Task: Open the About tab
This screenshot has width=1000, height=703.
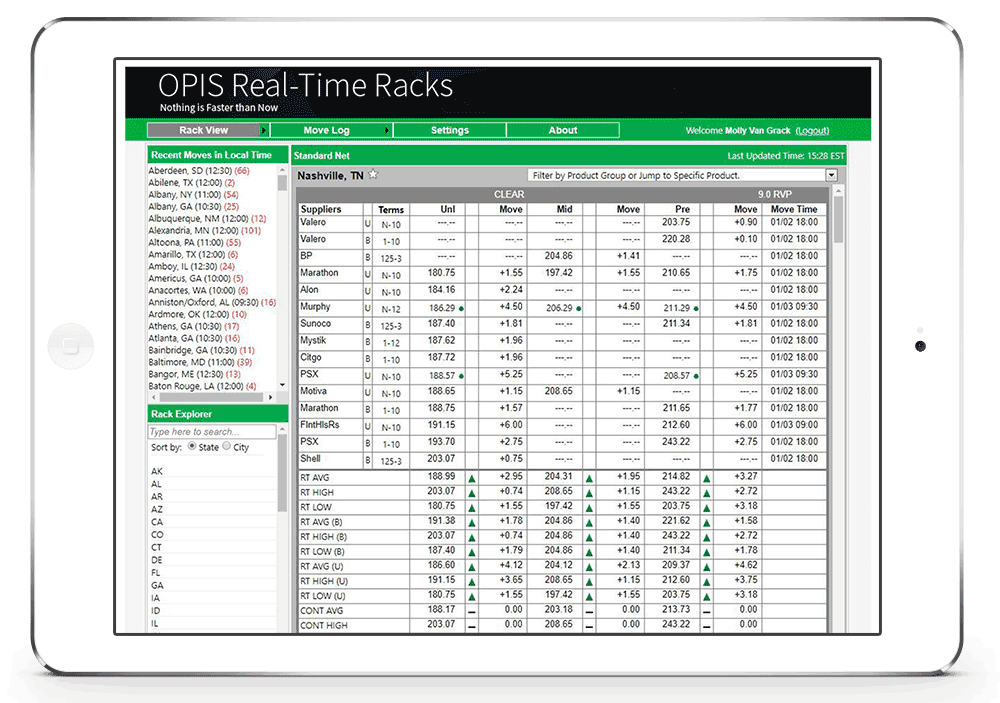Action: coord(563,130)
